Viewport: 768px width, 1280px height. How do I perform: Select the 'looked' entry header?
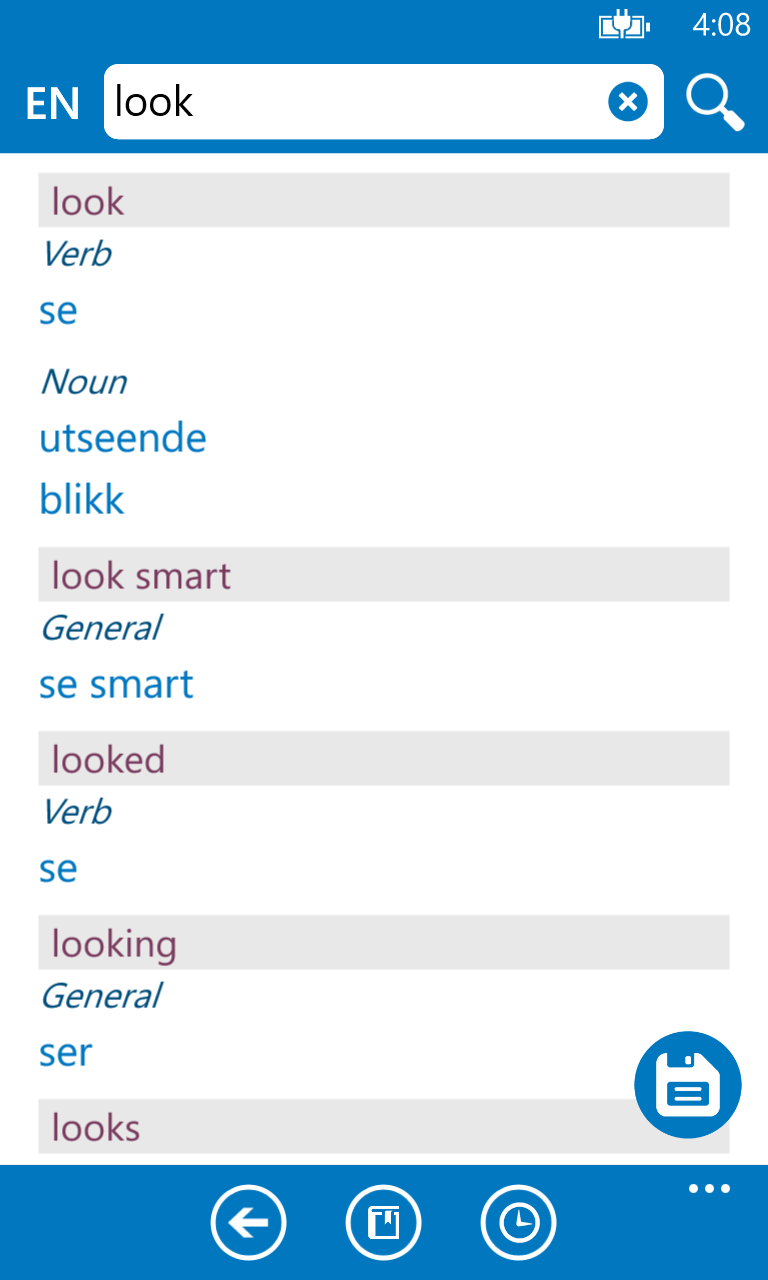click(x=384, y=759)
